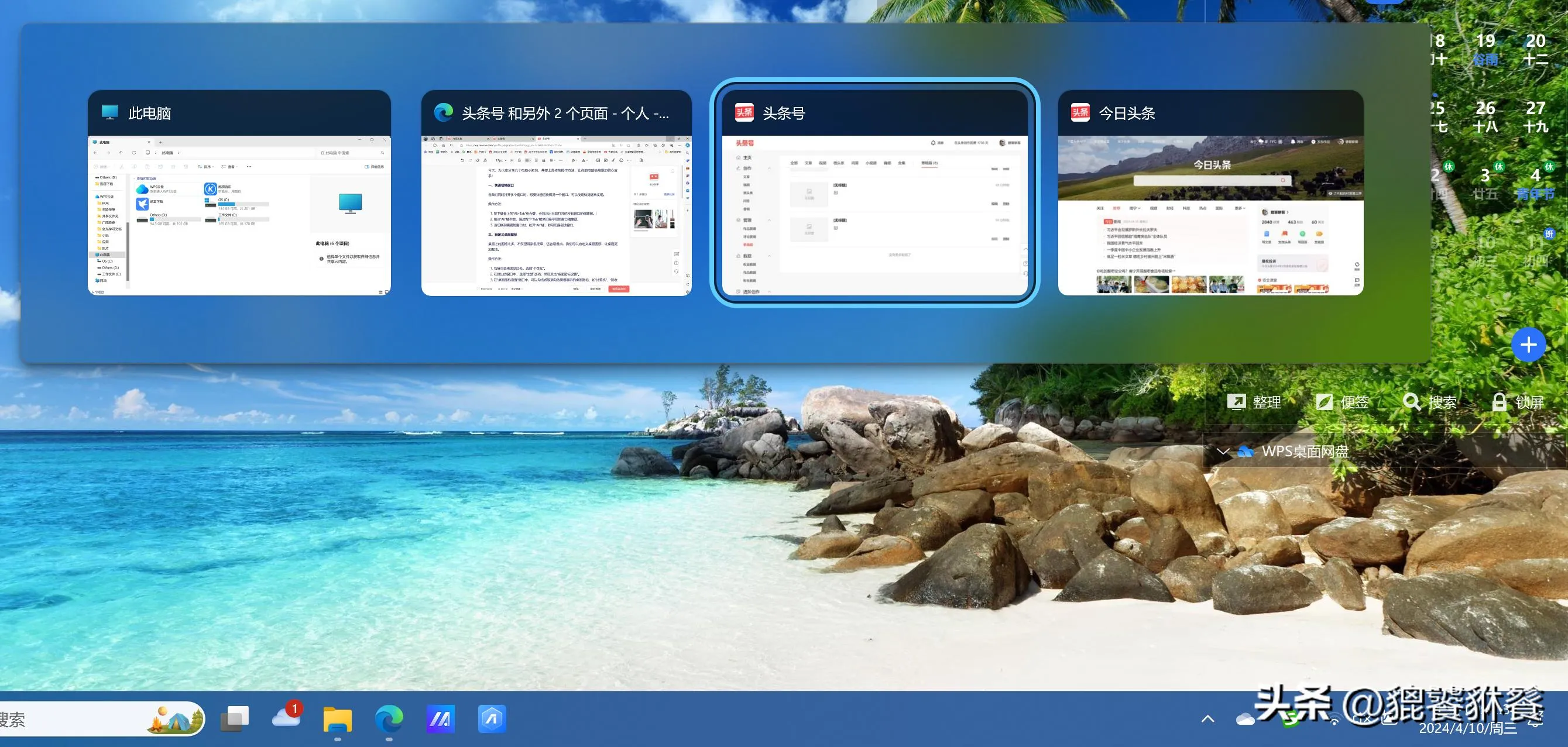The image size is (1568, 747).
Task: Collapse the WPS桌面网盘 panel chevron
Action: click(1223, 452)
